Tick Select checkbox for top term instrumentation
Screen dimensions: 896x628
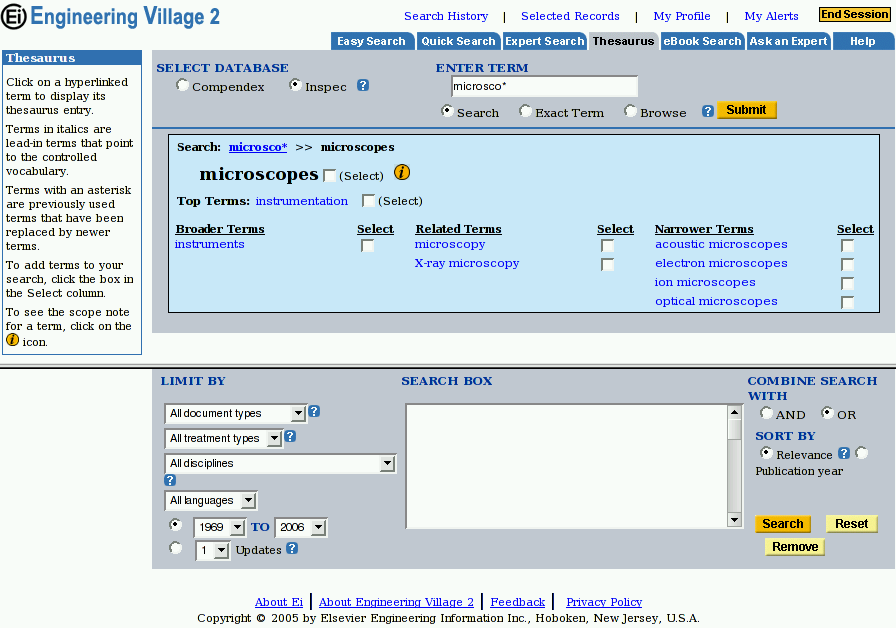(x=368, y=201)
